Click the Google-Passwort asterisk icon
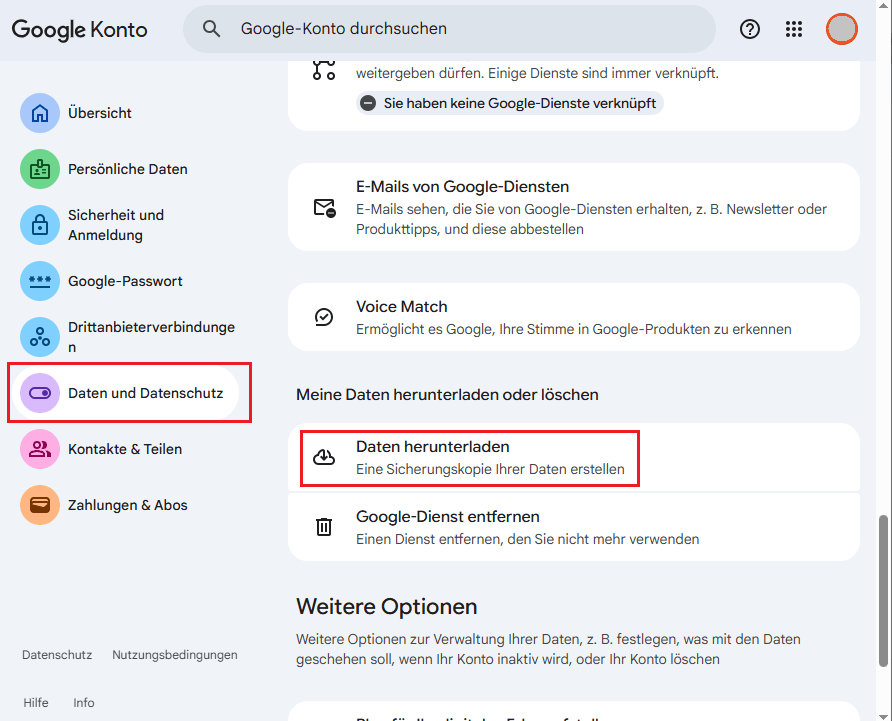Viewport: 892px width, 721px height. (40, 281)
